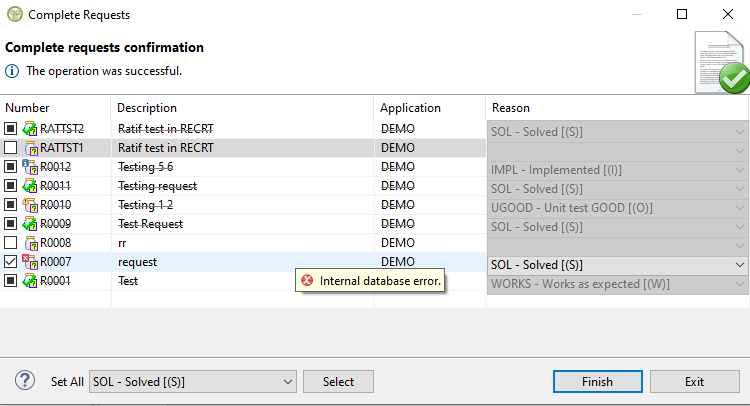Click the Exit button

[x=694, y=381]
